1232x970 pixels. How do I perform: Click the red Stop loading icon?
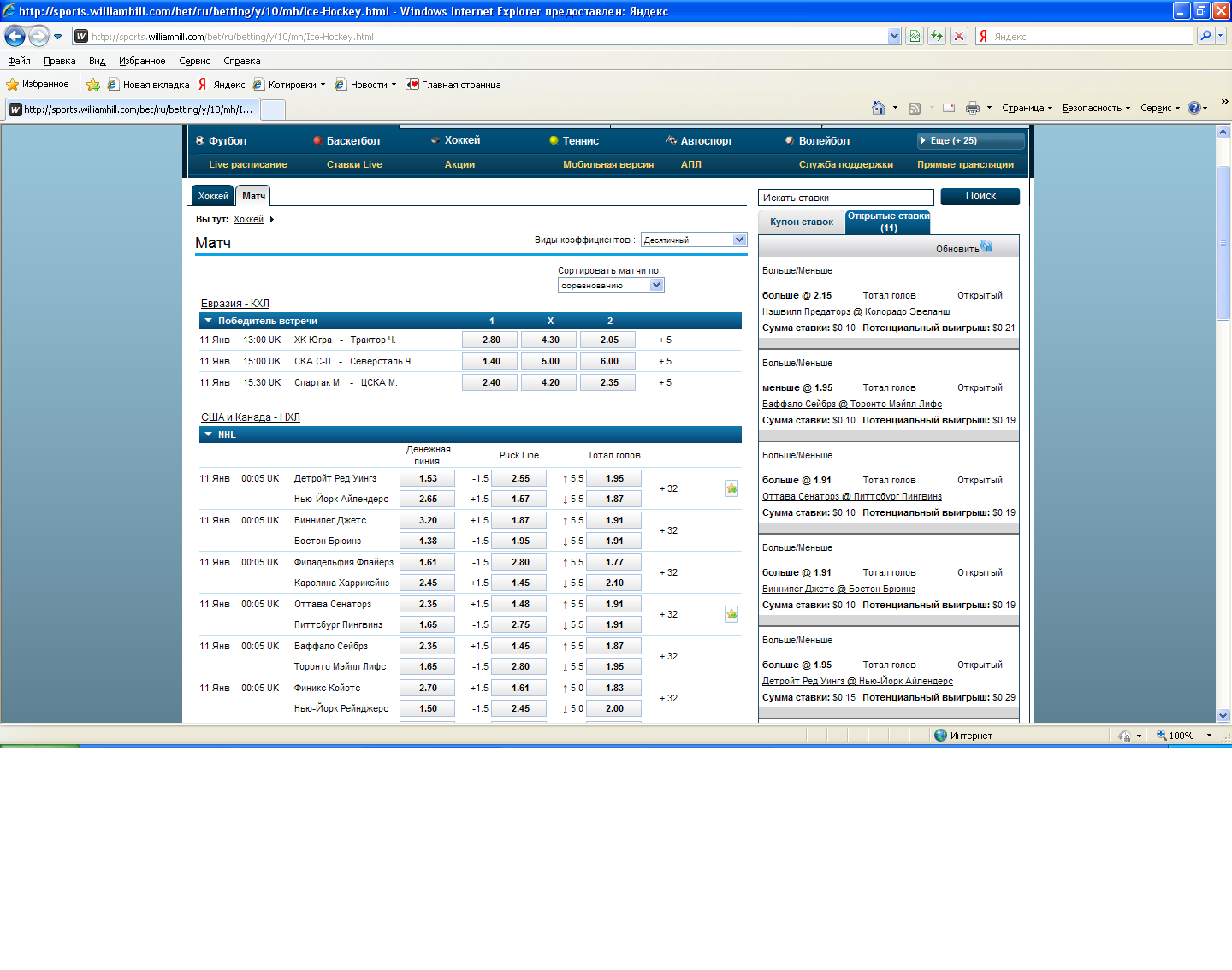959,36
